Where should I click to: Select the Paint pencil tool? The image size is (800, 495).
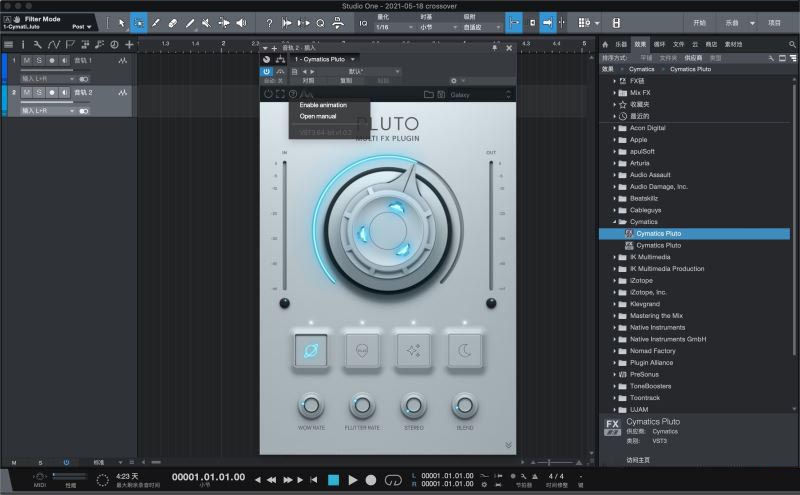(190, 23)
